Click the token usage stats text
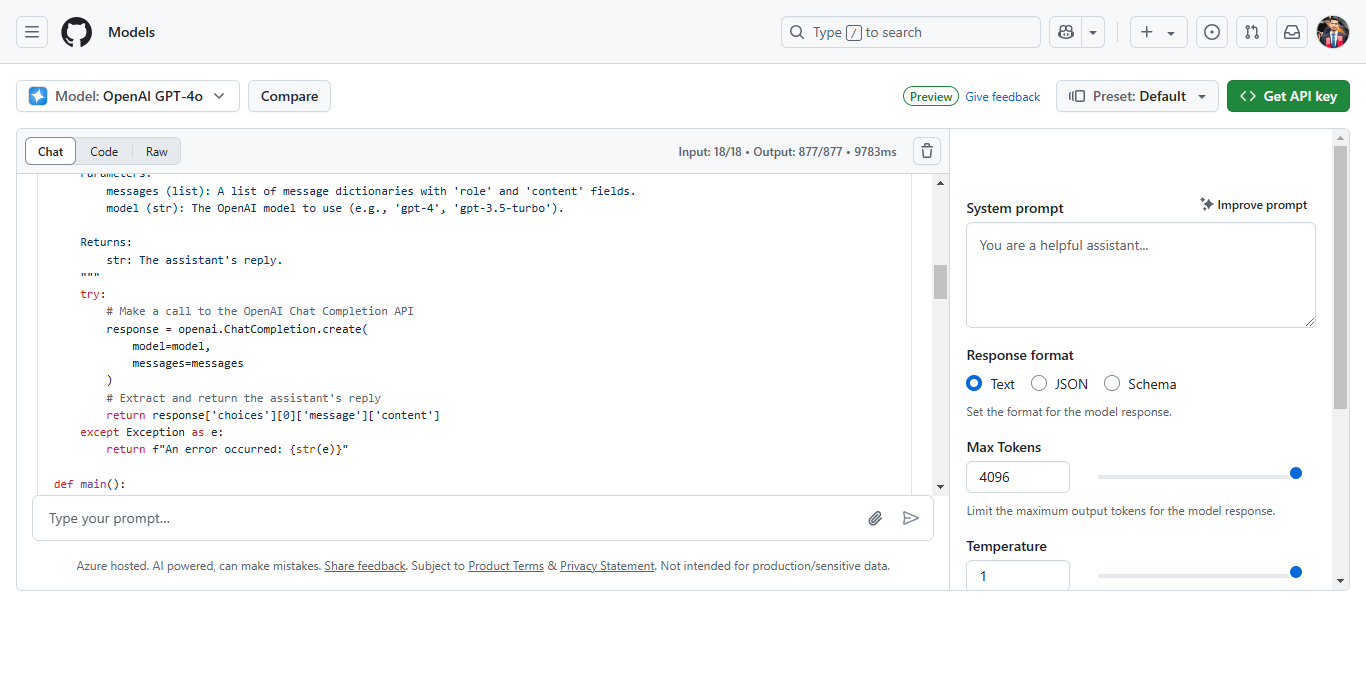 787,152
